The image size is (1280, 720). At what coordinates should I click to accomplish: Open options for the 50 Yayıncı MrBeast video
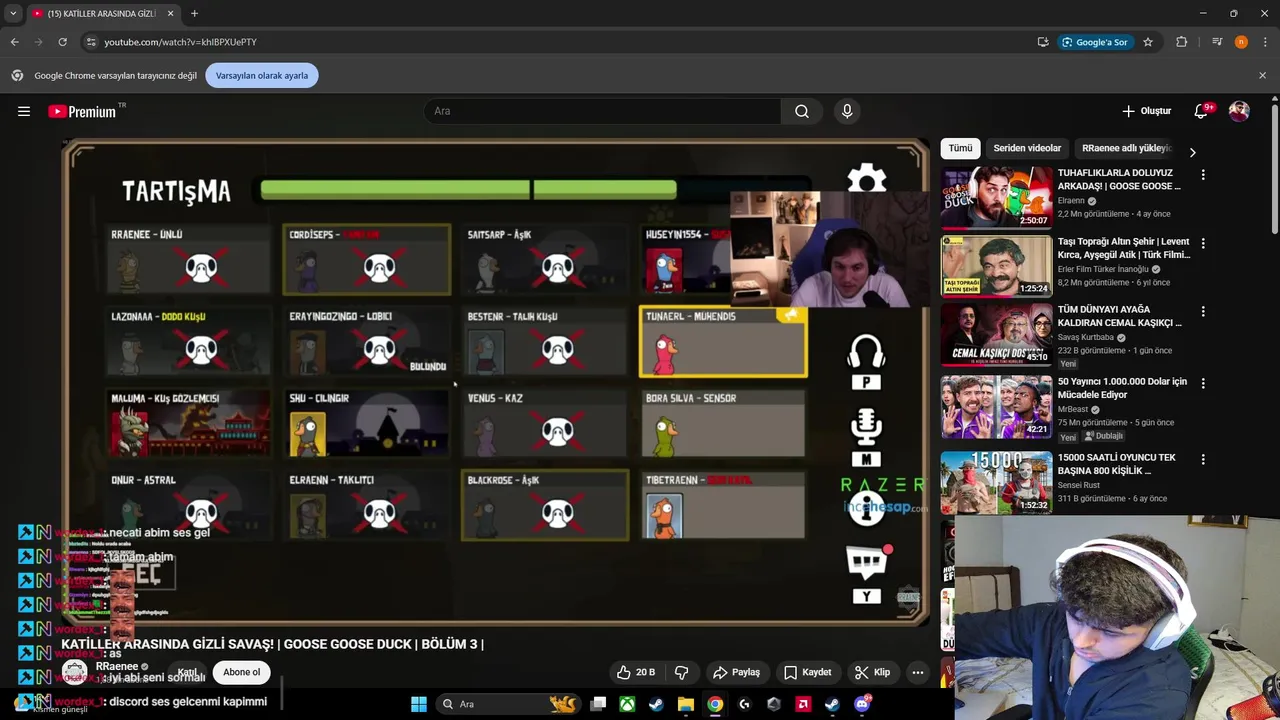click(x=1203, y=383)
